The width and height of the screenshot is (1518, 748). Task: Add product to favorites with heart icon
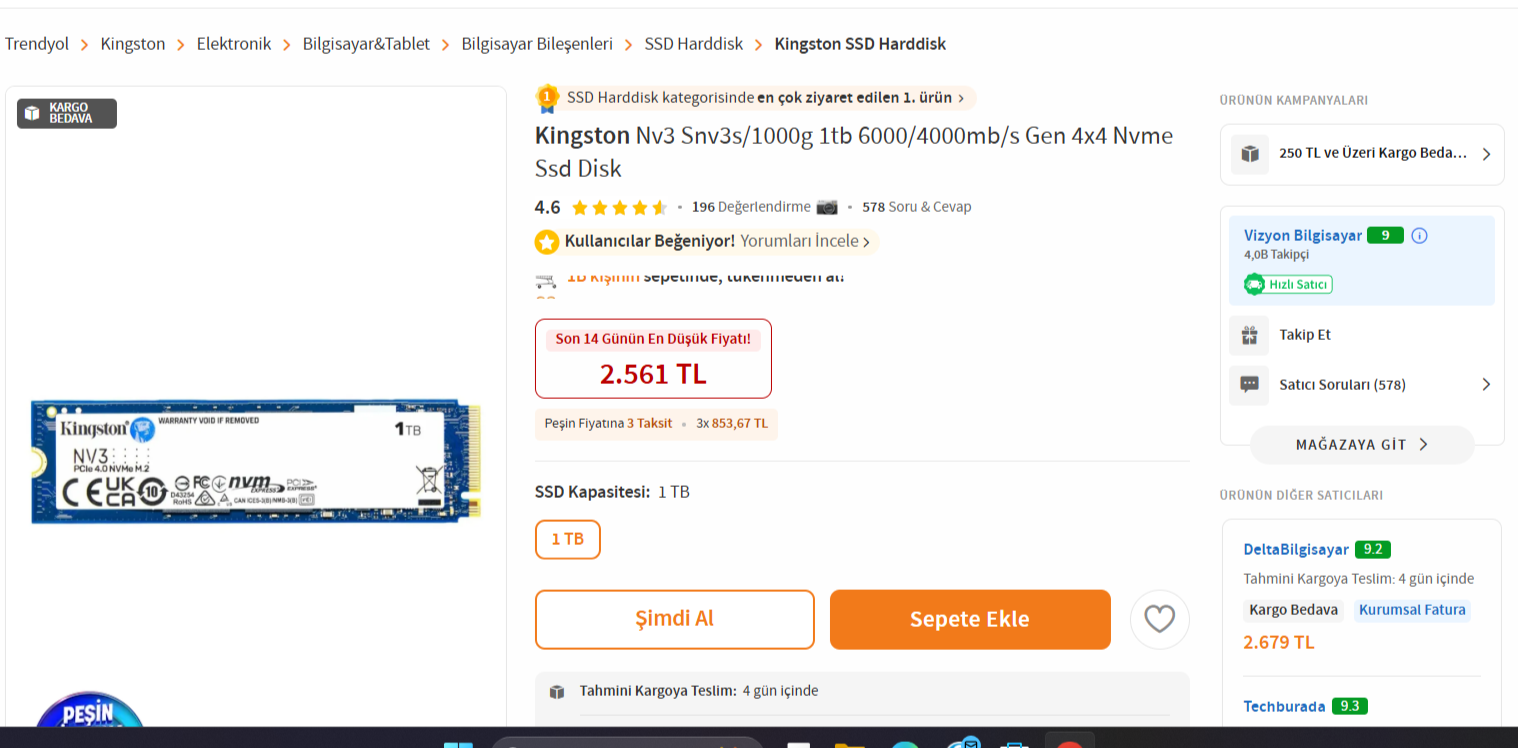click(x=1159, y=619)
